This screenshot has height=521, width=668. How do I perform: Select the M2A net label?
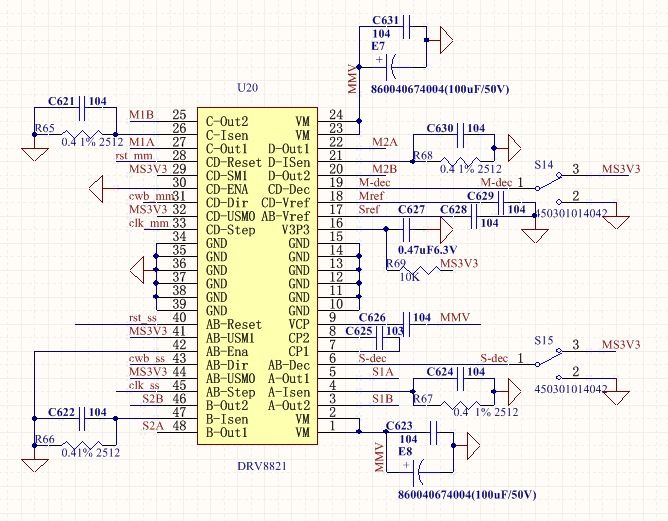385,142
